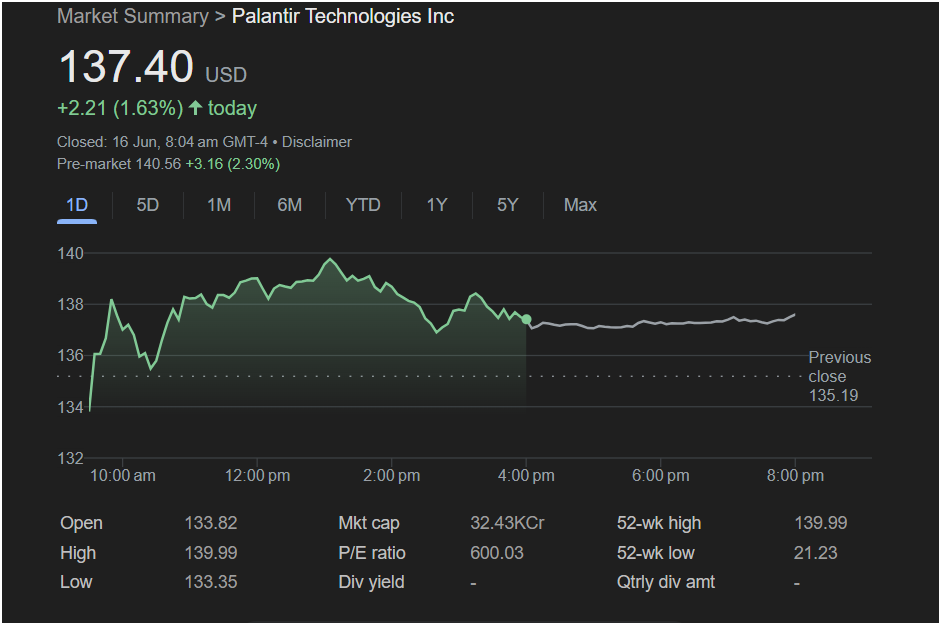Select the YTD range tab

[x=363, y=205]
